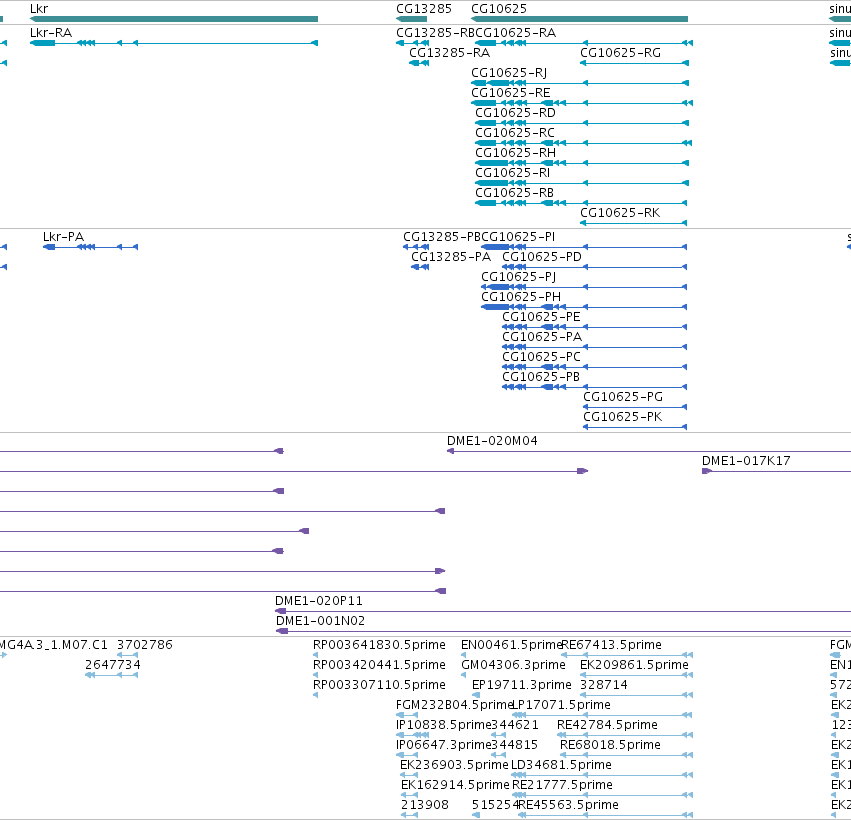Click BAC clone label DME1-017K17
Image resolution: width=851 pixels, height=820 pixels.
[746, 461]
